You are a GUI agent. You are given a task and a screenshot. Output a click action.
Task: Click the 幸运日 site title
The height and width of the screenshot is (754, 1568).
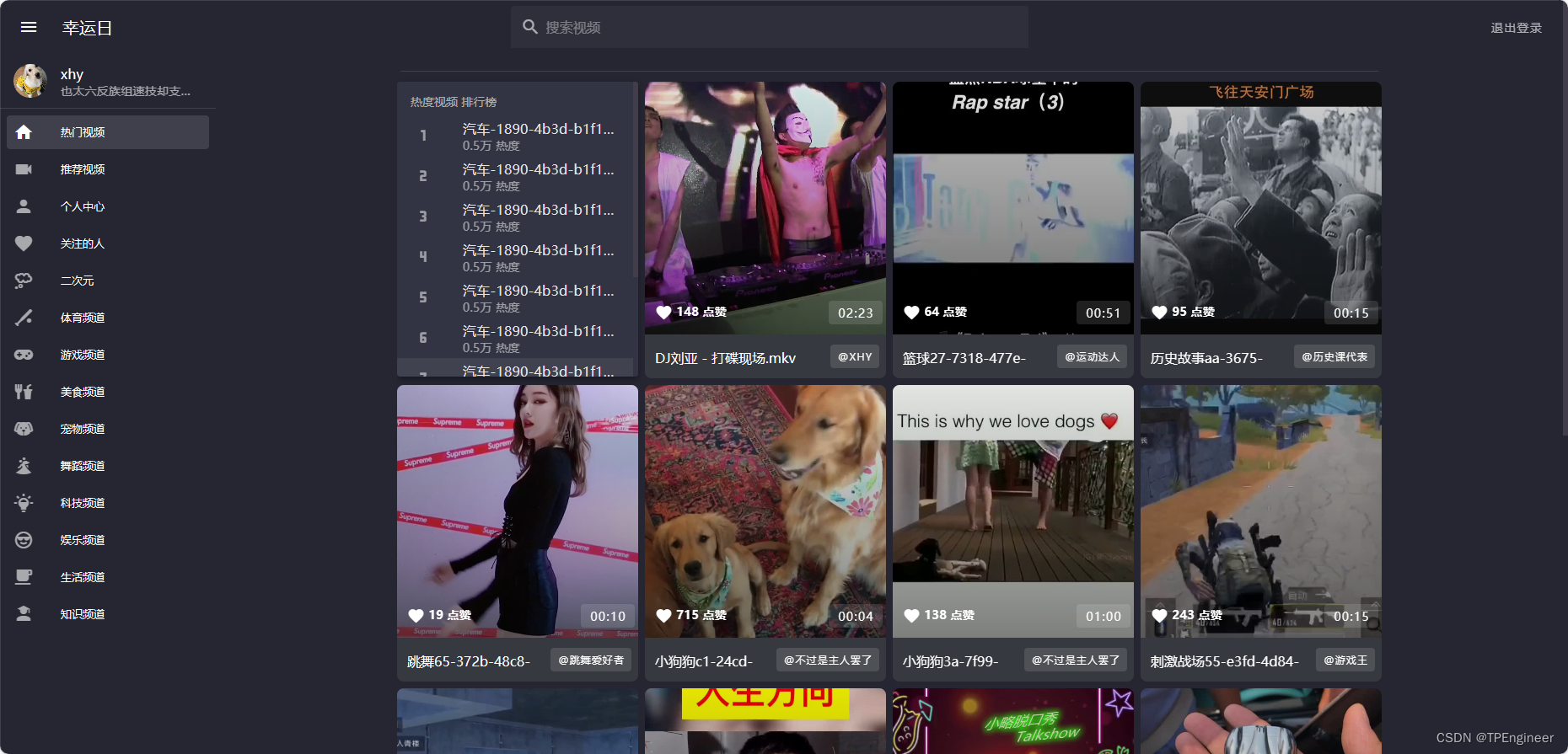(87, 28)
